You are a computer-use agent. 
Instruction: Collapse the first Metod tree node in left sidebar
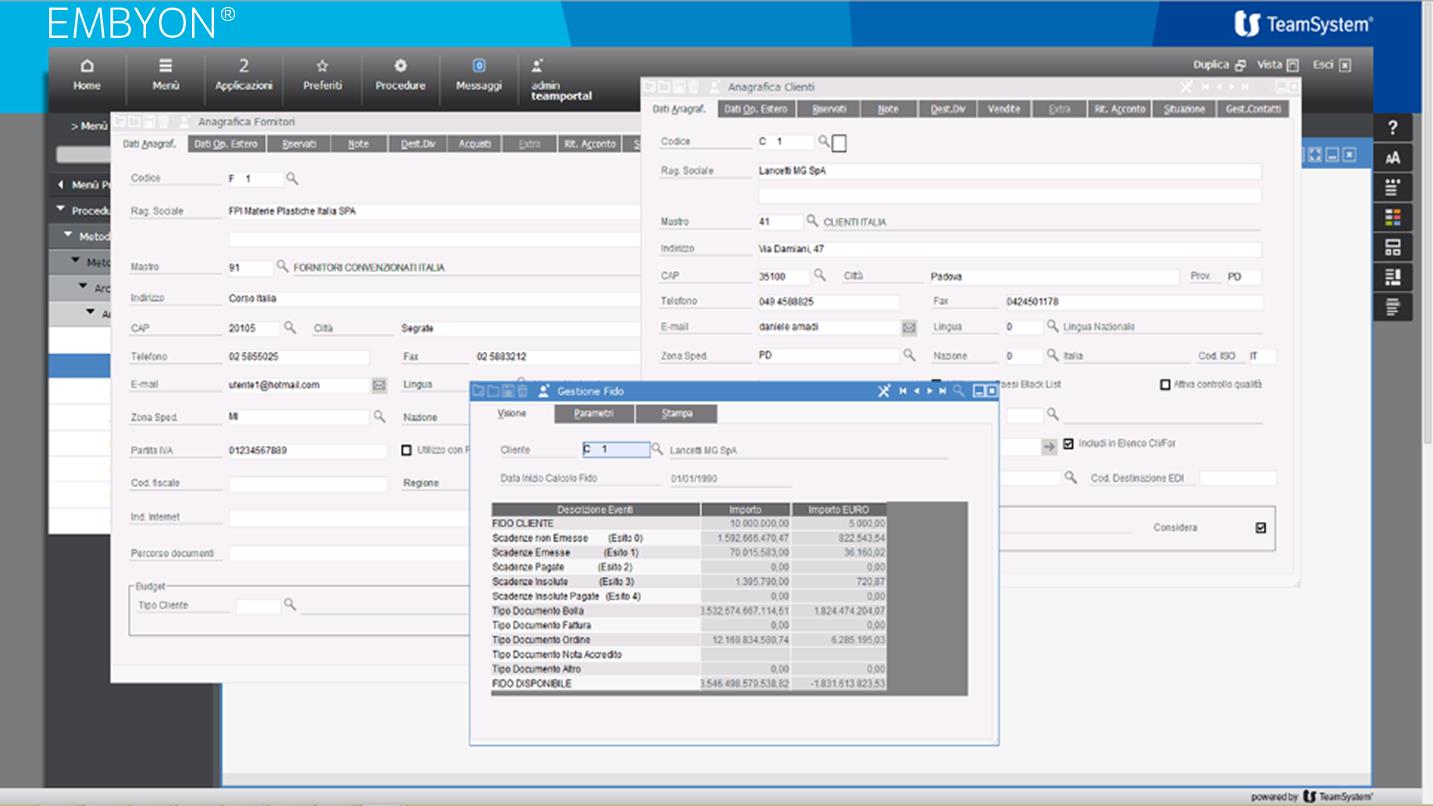[x=69, y=236]
